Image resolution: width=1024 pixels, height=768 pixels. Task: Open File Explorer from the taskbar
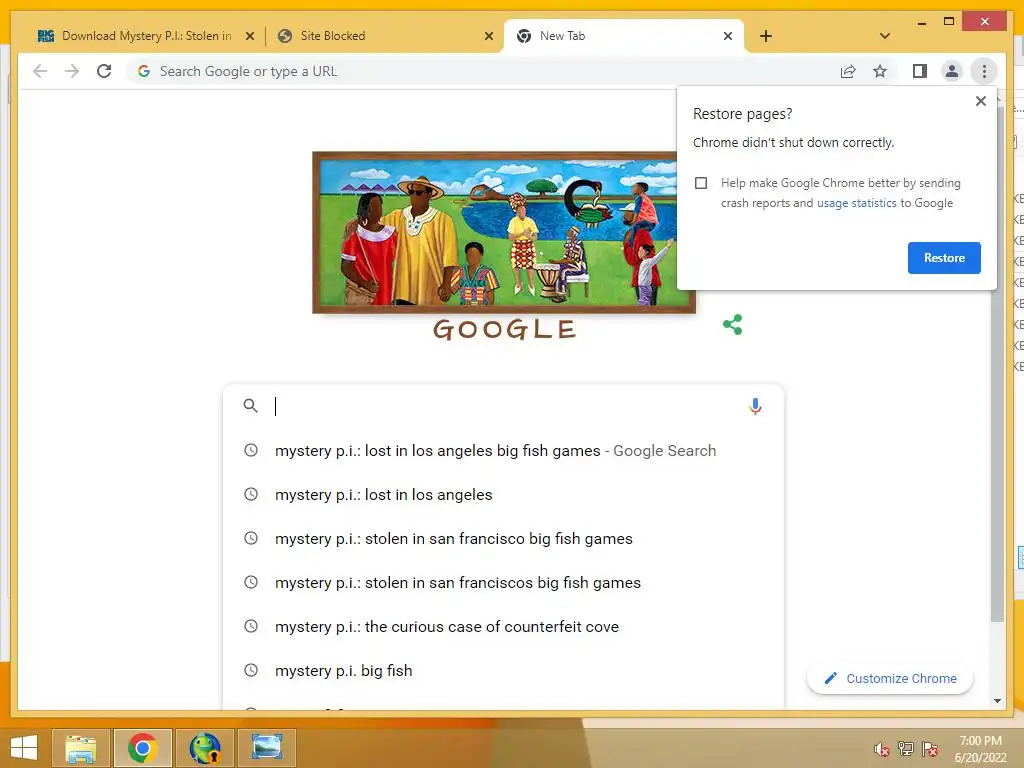pos(81,748)
